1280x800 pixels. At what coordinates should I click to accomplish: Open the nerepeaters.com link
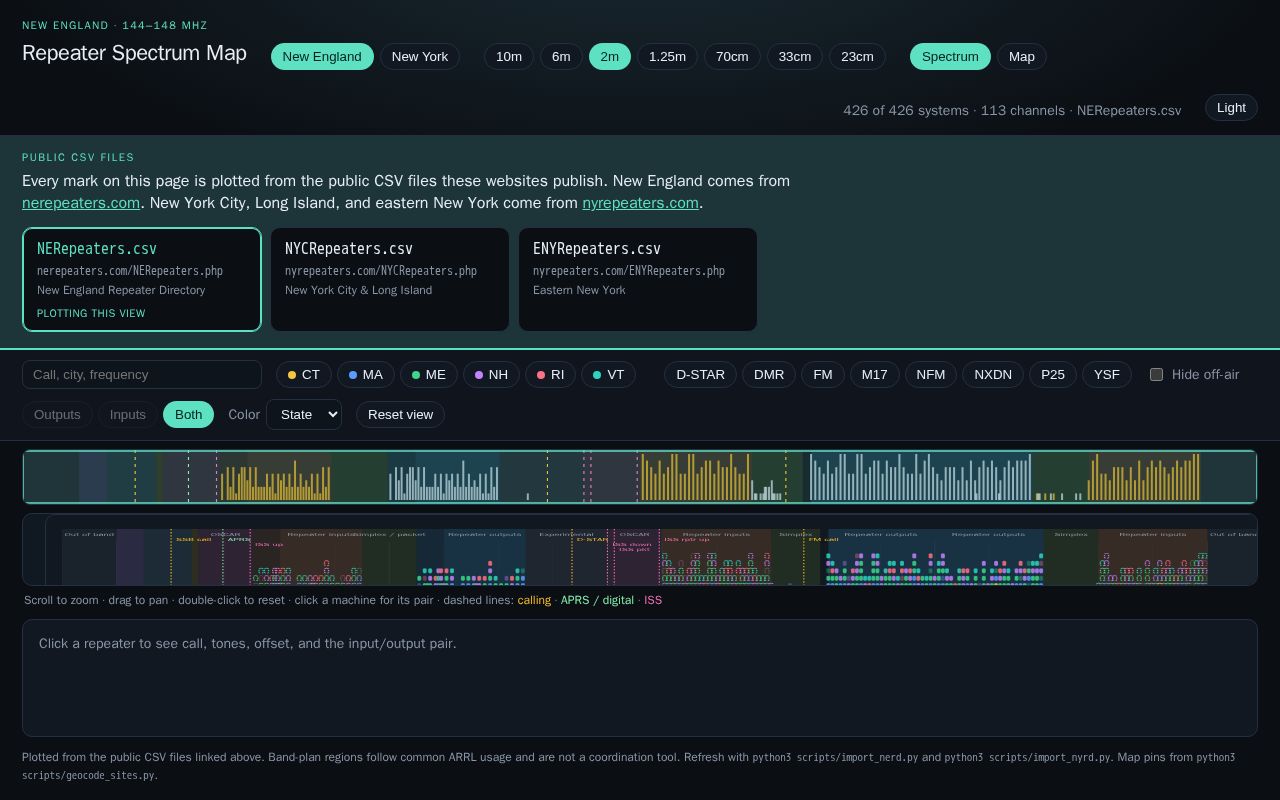[81, 203]
